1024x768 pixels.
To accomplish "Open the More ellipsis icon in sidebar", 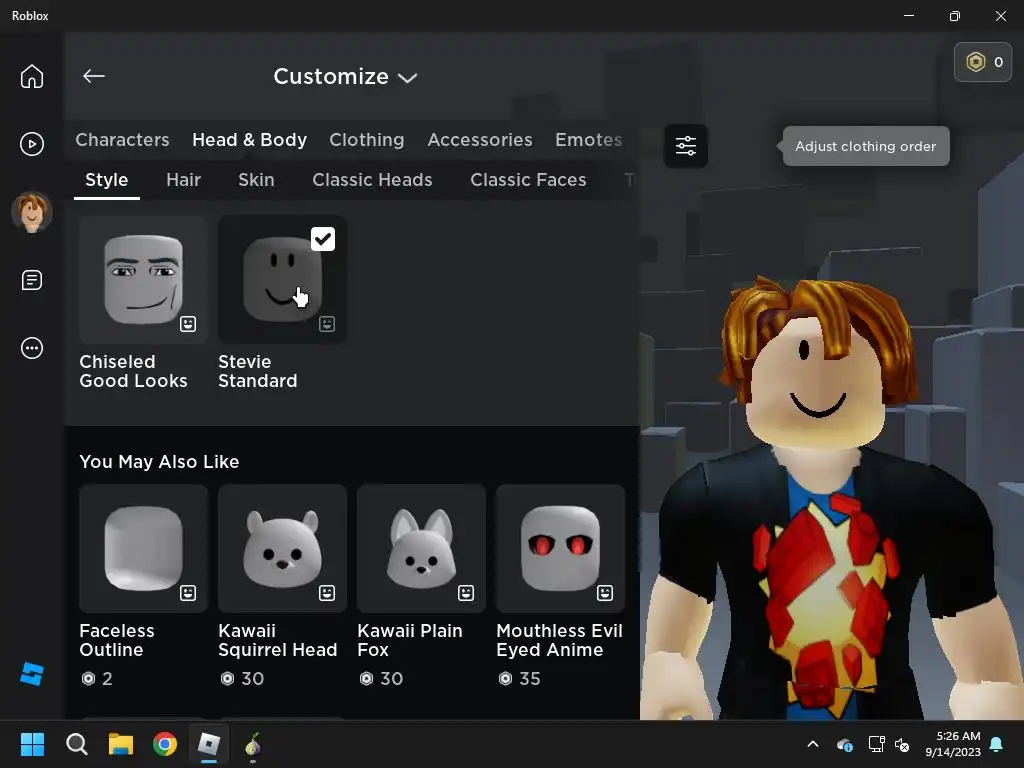I will click(31, 348).
